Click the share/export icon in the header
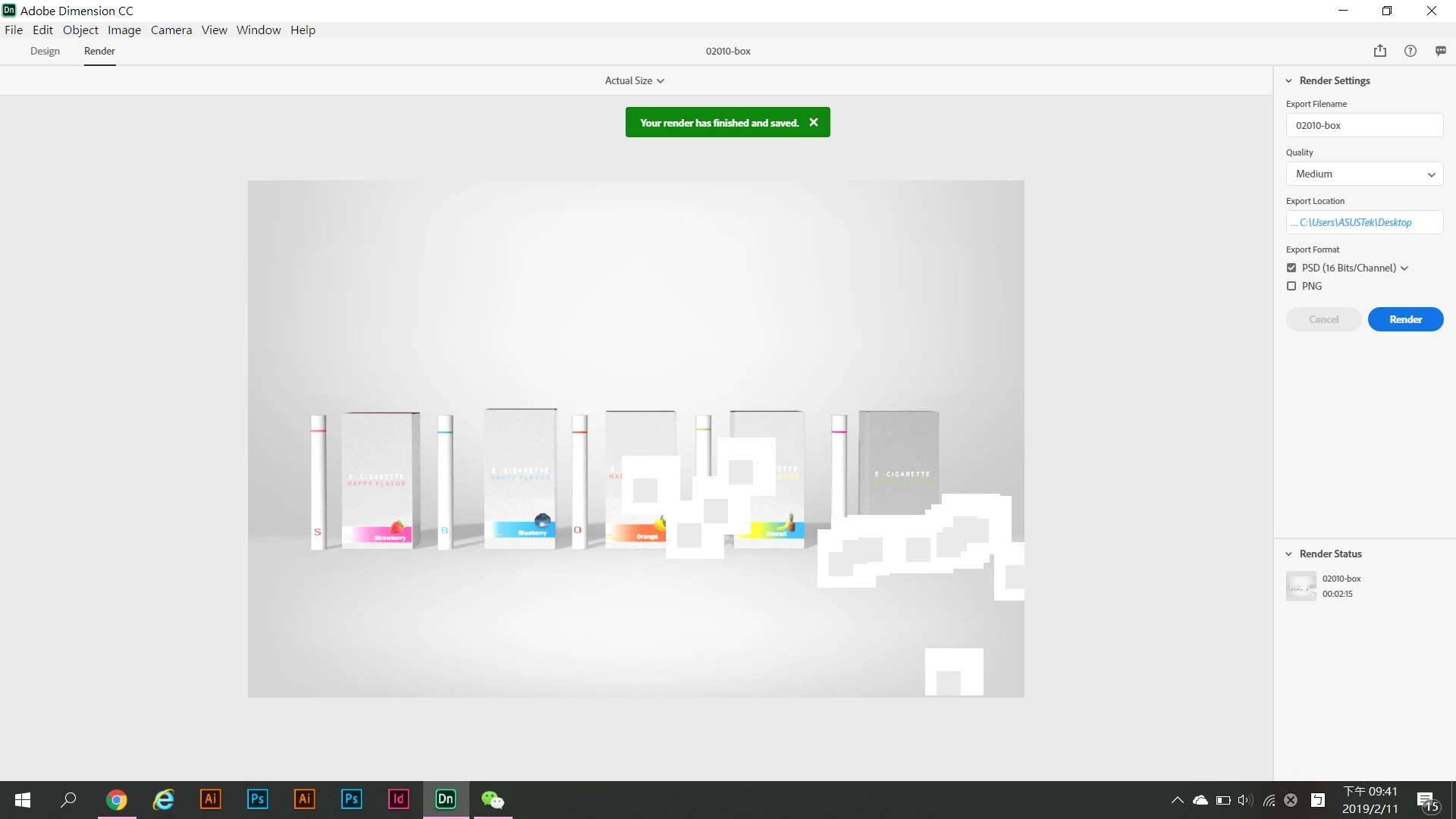The width and height of the screenshot is (1456, 819). coord(1379,51)
